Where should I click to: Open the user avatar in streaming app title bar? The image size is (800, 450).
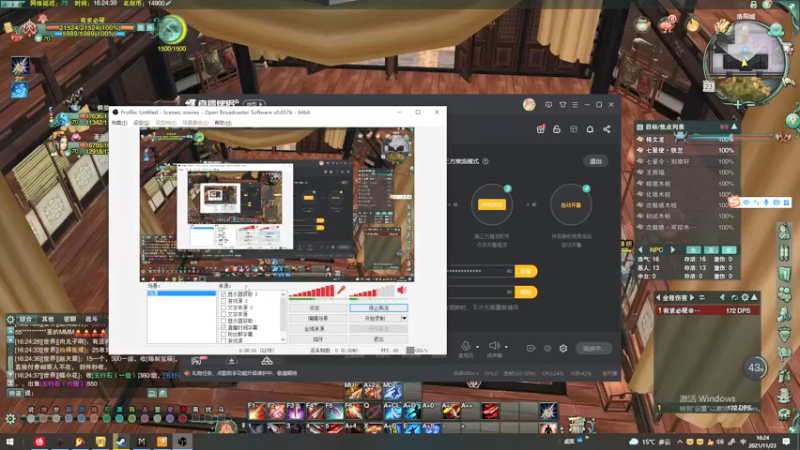529,105
